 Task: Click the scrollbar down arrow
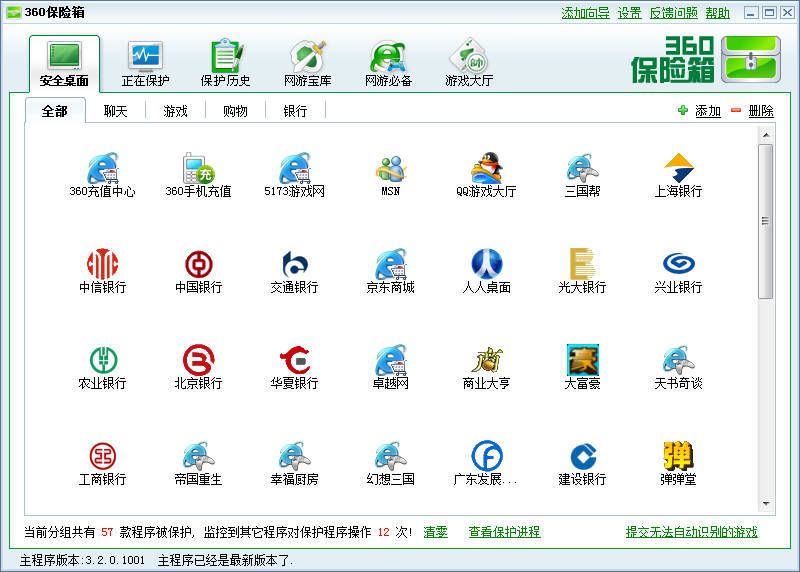766,504
